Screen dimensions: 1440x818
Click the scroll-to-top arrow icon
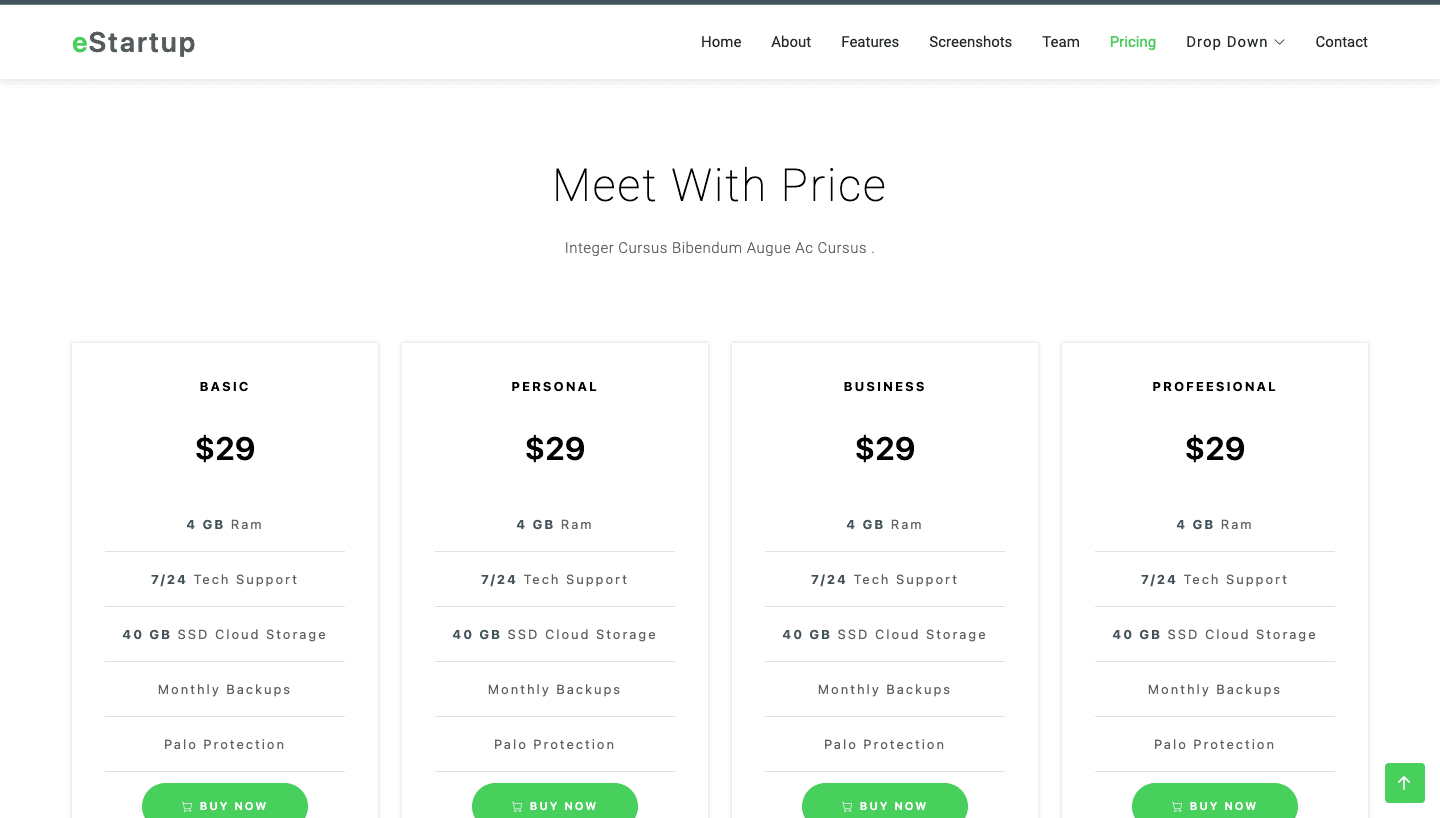1405,783
